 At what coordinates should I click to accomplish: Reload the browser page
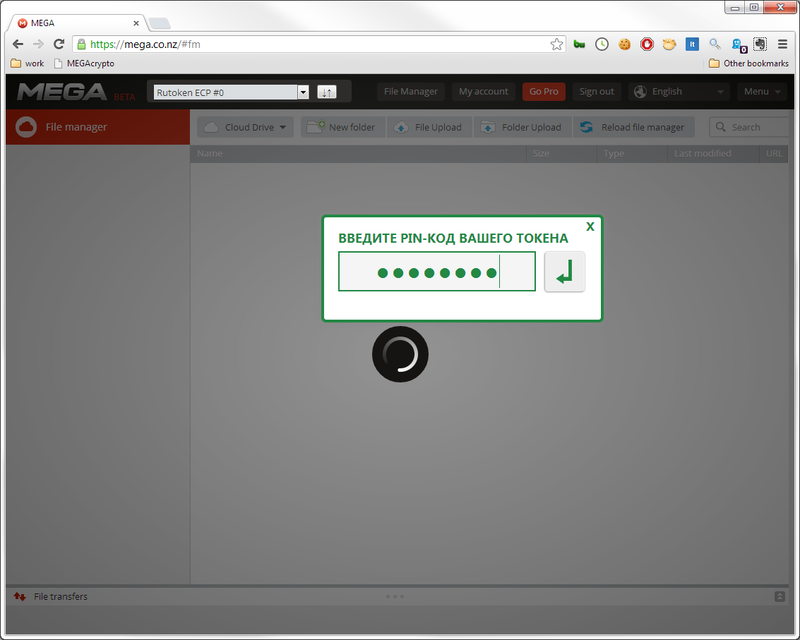(59, 44)
